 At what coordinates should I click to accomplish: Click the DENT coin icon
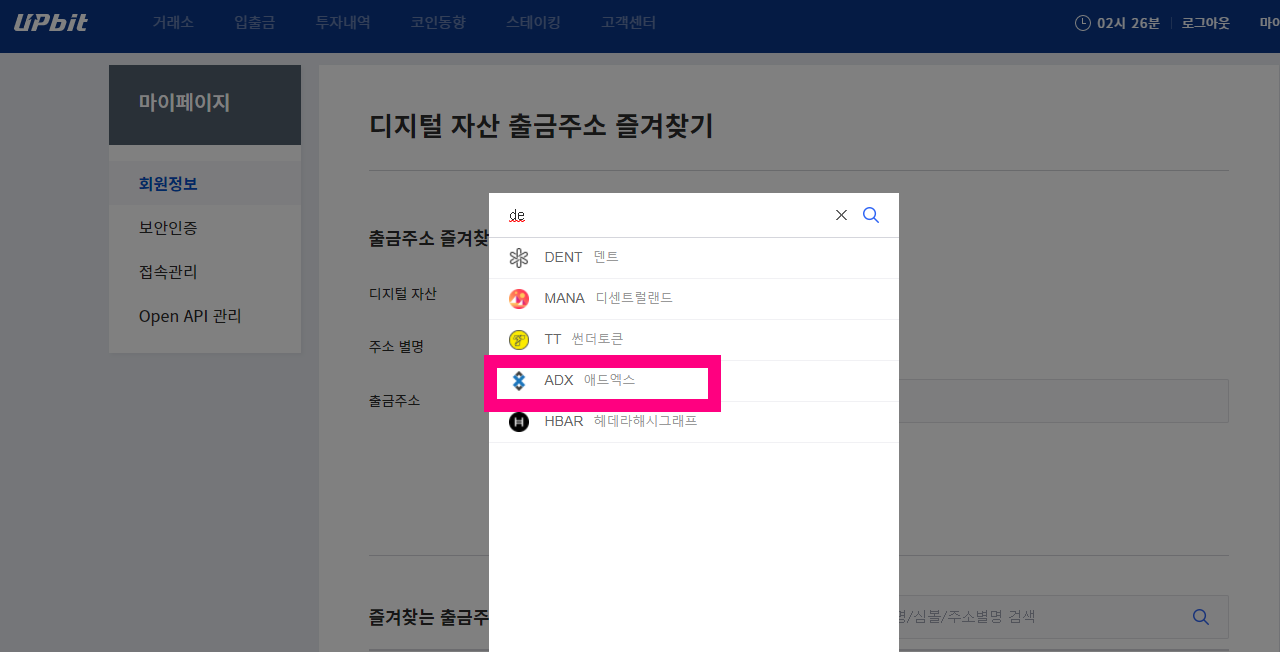point(518,258)
